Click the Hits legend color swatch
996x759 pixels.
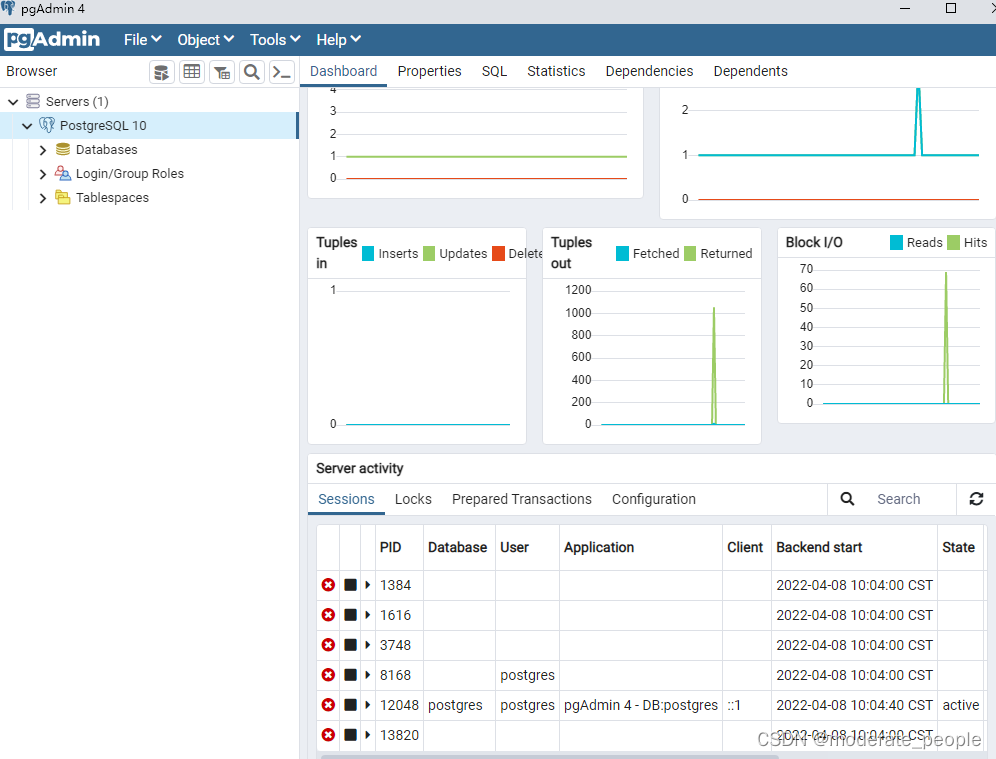pos(953,243)
